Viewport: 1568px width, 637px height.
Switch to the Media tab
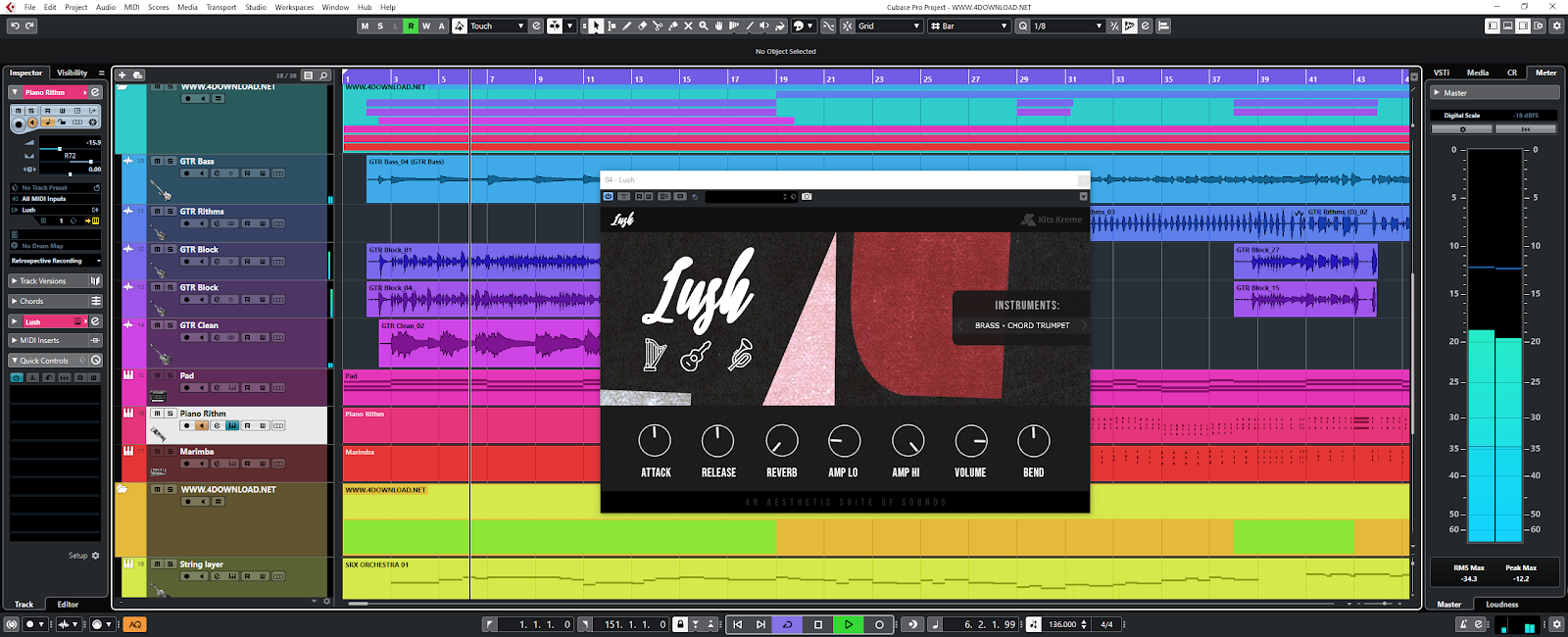coord(1477,73)
